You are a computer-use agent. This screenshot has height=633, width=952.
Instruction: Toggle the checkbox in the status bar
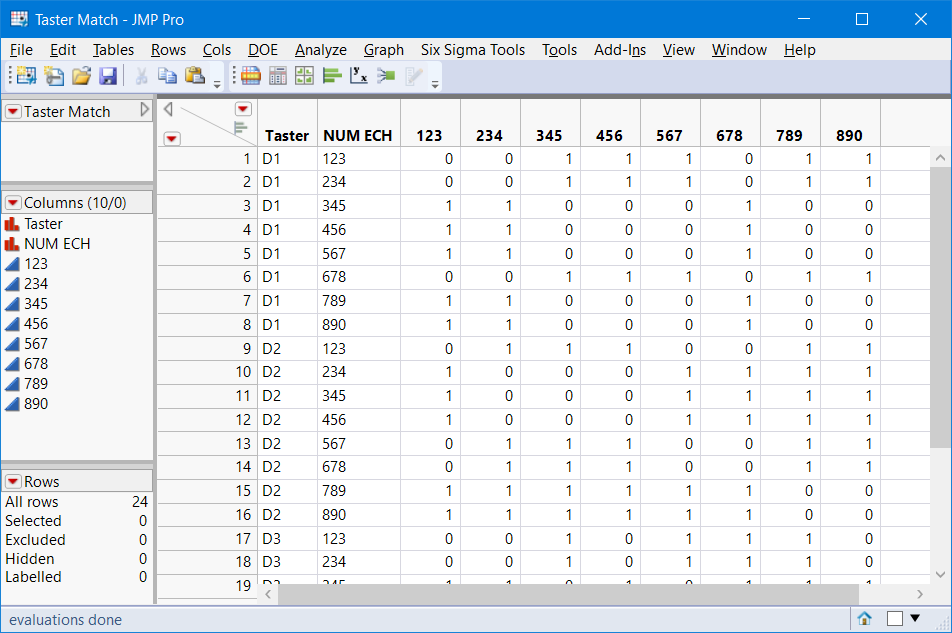[894, 618]
